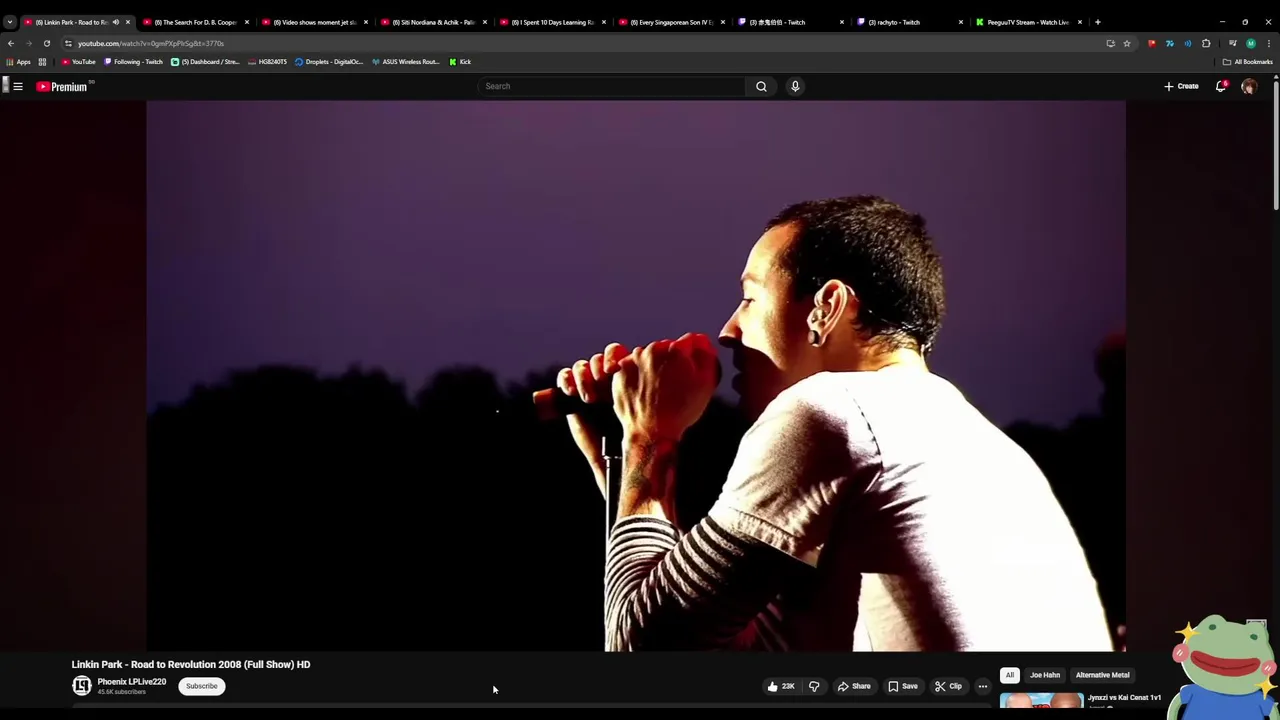Click in the YouTube search field
This screenshot has width=1280, height=720.
612,86
